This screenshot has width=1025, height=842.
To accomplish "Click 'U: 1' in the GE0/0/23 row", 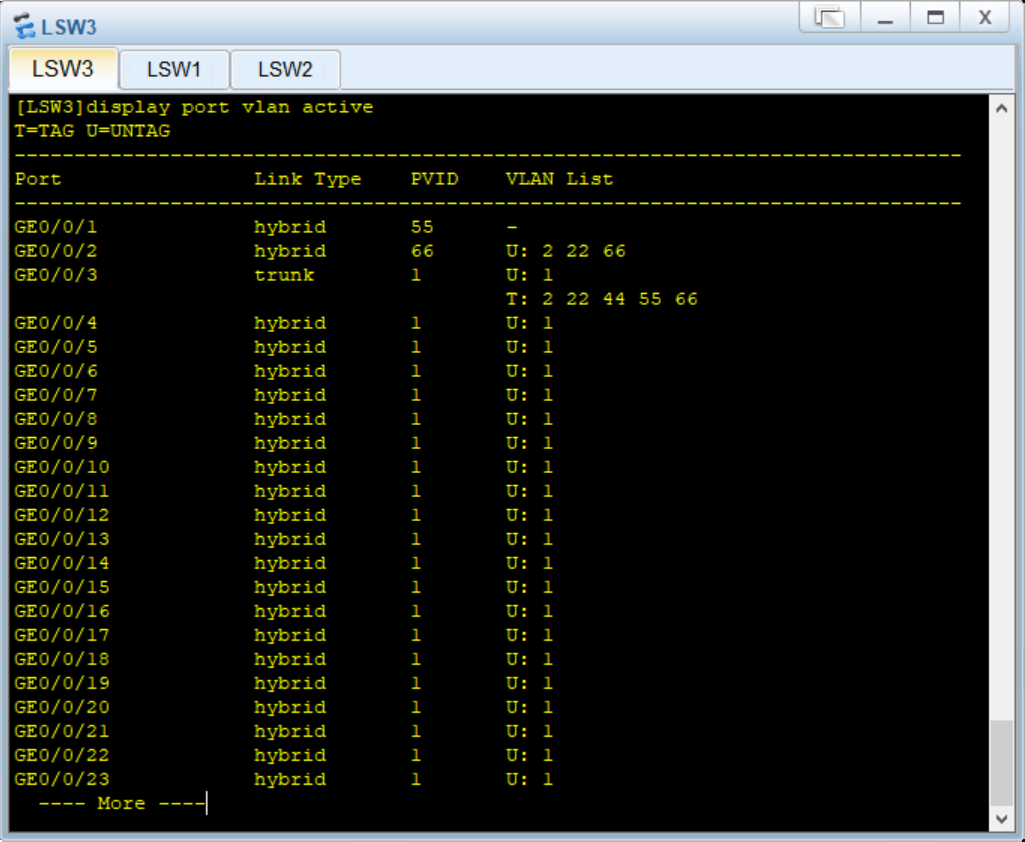I will pos(529,779).
